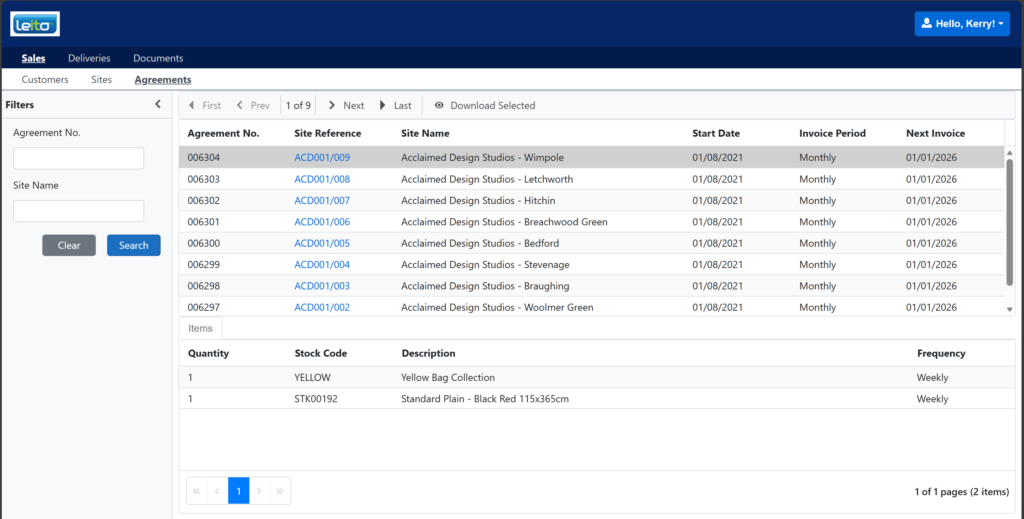This screenshot has width=1024, height=519.
Task: Switch to the Sites tab
Action: click(x=101, y=79)
